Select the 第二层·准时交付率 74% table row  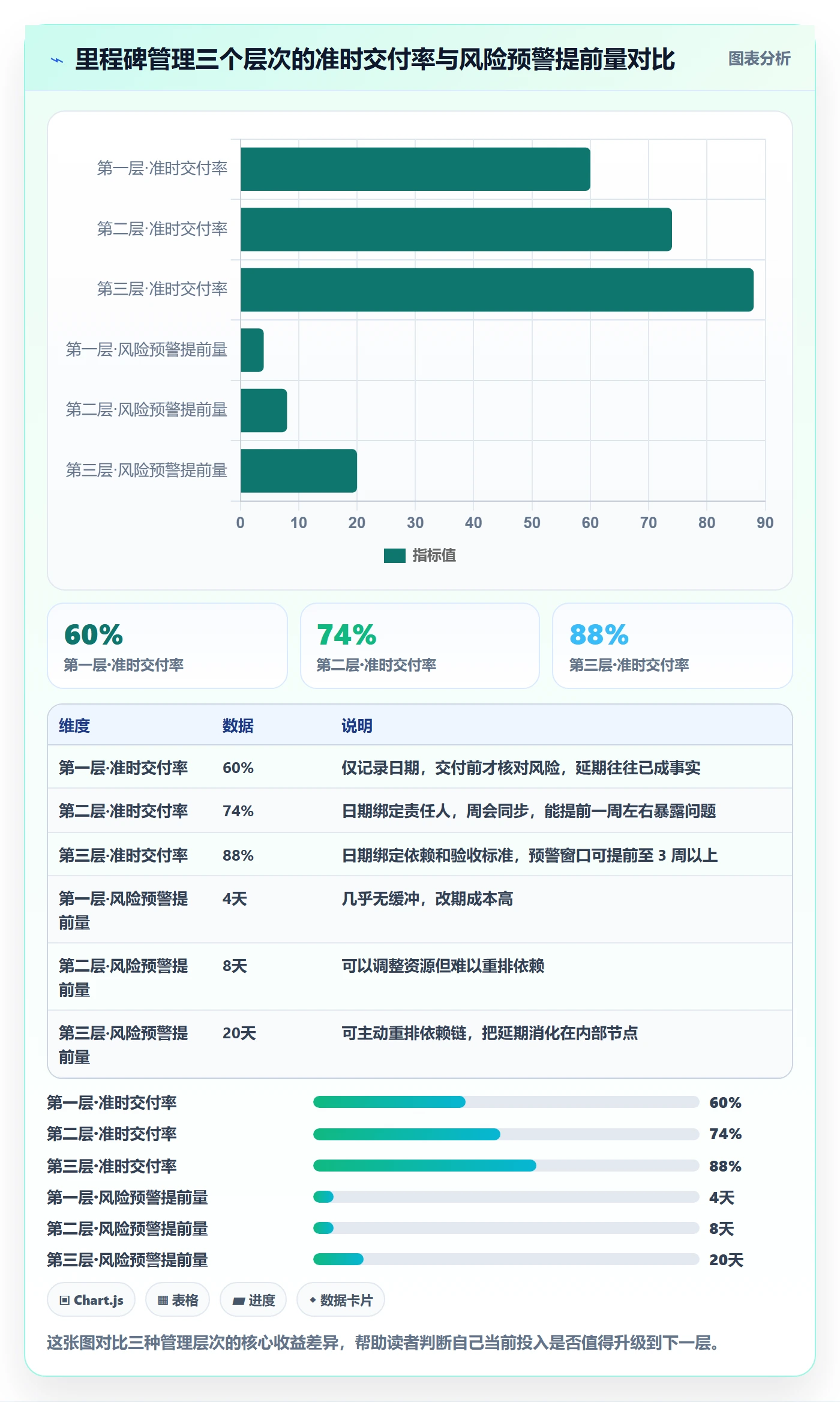[420, 811]
